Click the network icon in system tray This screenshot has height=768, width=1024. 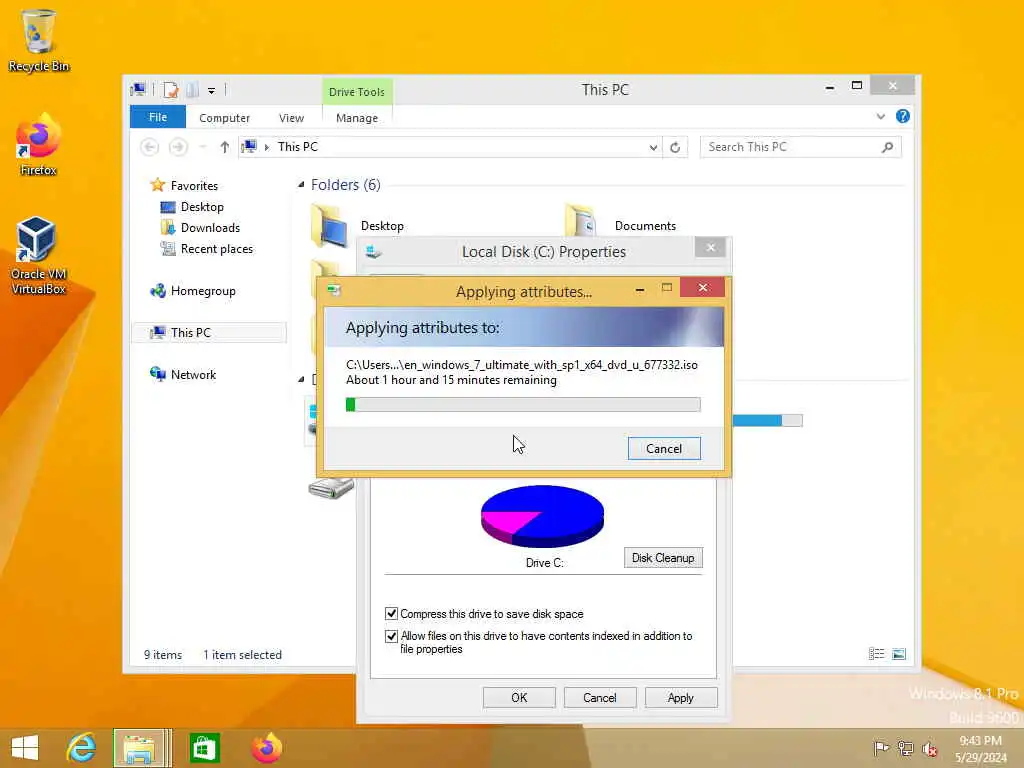coord(905,748)
